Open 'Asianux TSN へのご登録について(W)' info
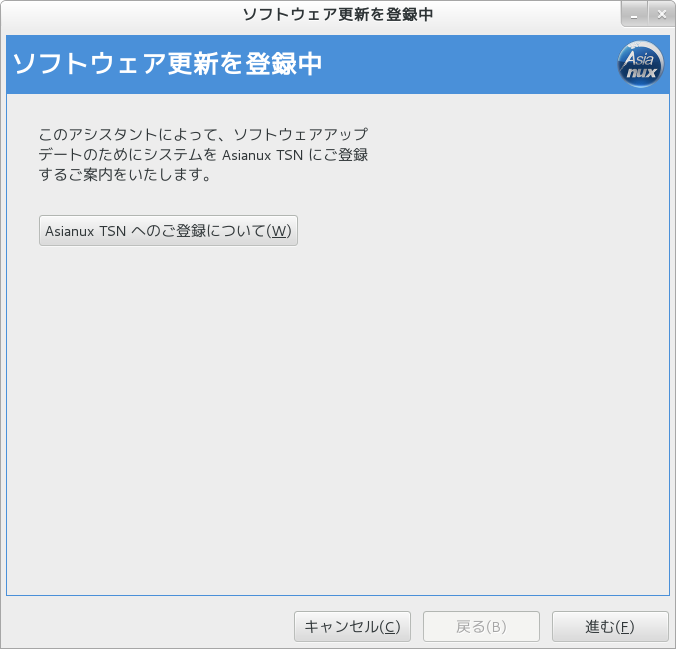676x649 pixels. pyautogui.click(x=168, y=231)
